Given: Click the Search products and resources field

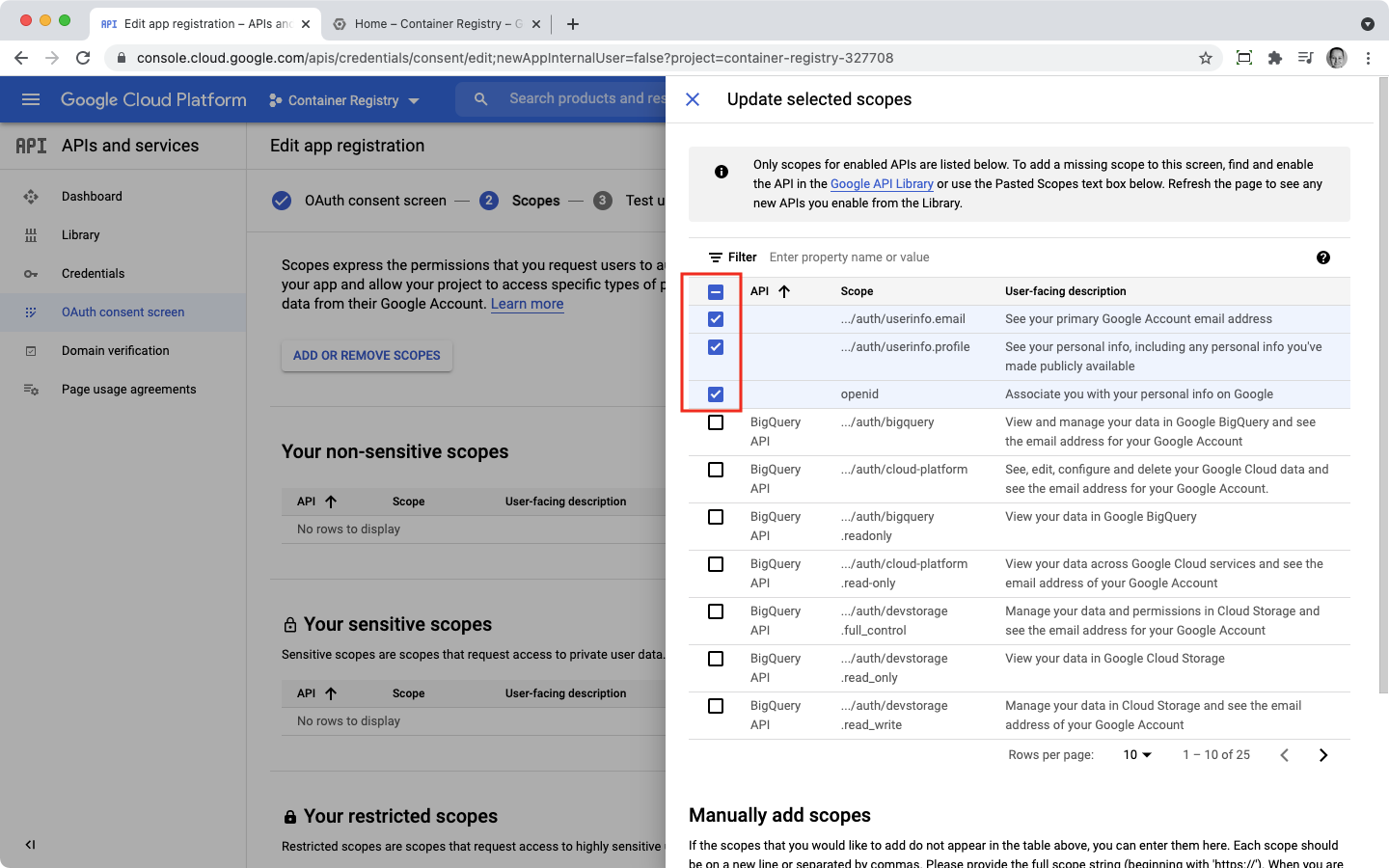Looking at the screenshot, I should tap(586, 98).
